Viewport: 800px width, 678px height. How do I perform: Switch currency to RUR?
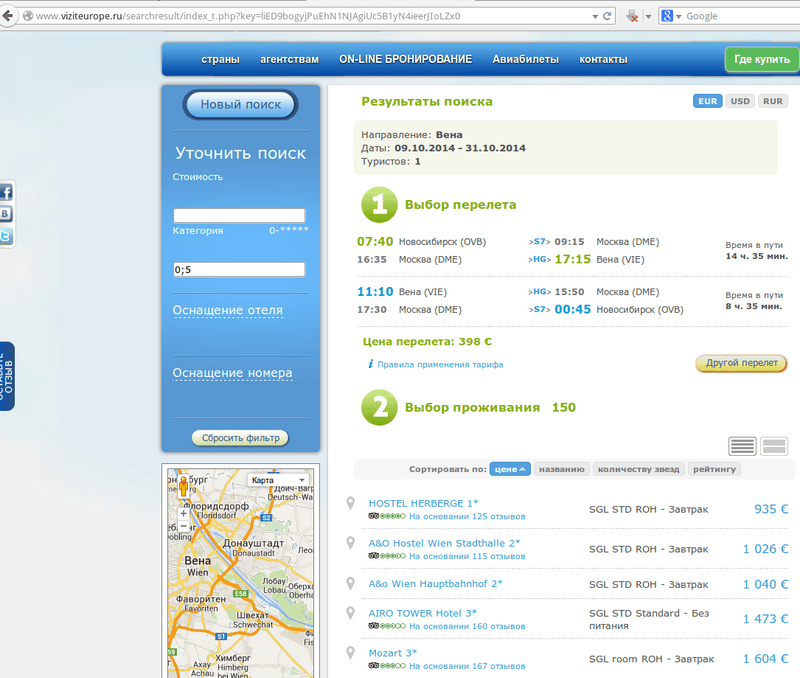772,101
